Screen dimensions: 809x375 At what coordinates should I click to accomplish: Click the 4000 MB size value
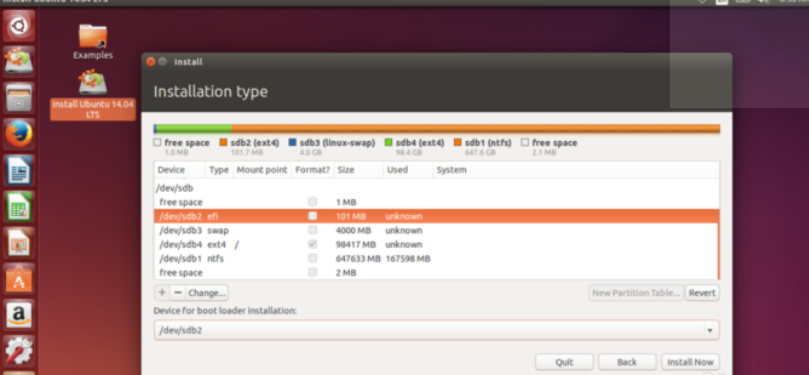coord(353,231)
